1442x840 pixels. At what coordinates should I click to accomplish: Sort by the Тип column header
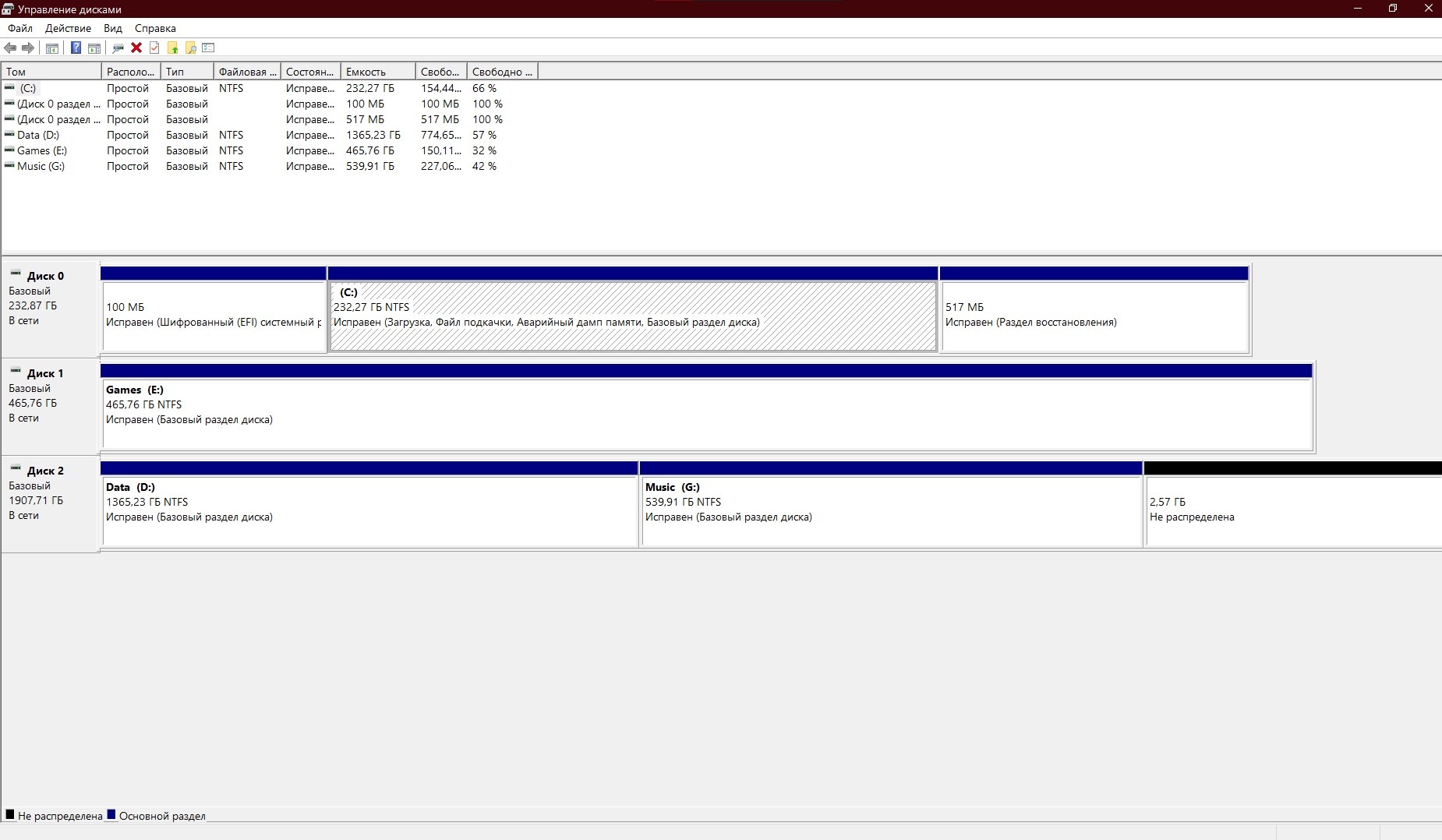pyautogui.click(x=187, y=72)
